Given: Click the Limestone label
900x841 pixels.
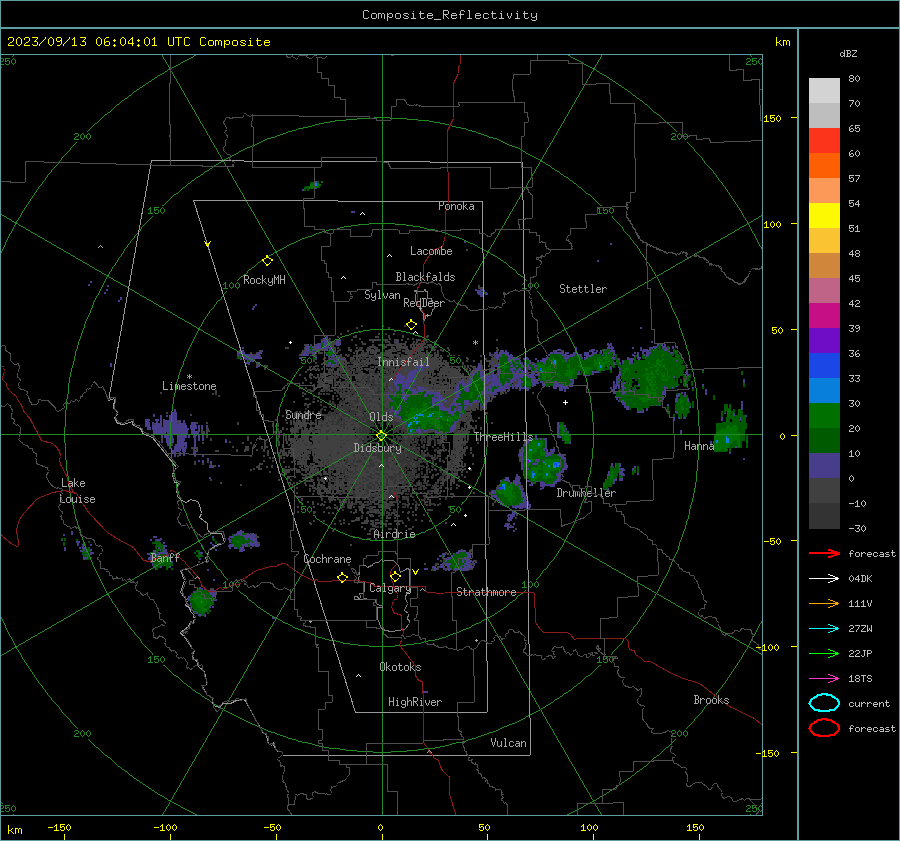Looking at the screenshot, I should (189, 386).
